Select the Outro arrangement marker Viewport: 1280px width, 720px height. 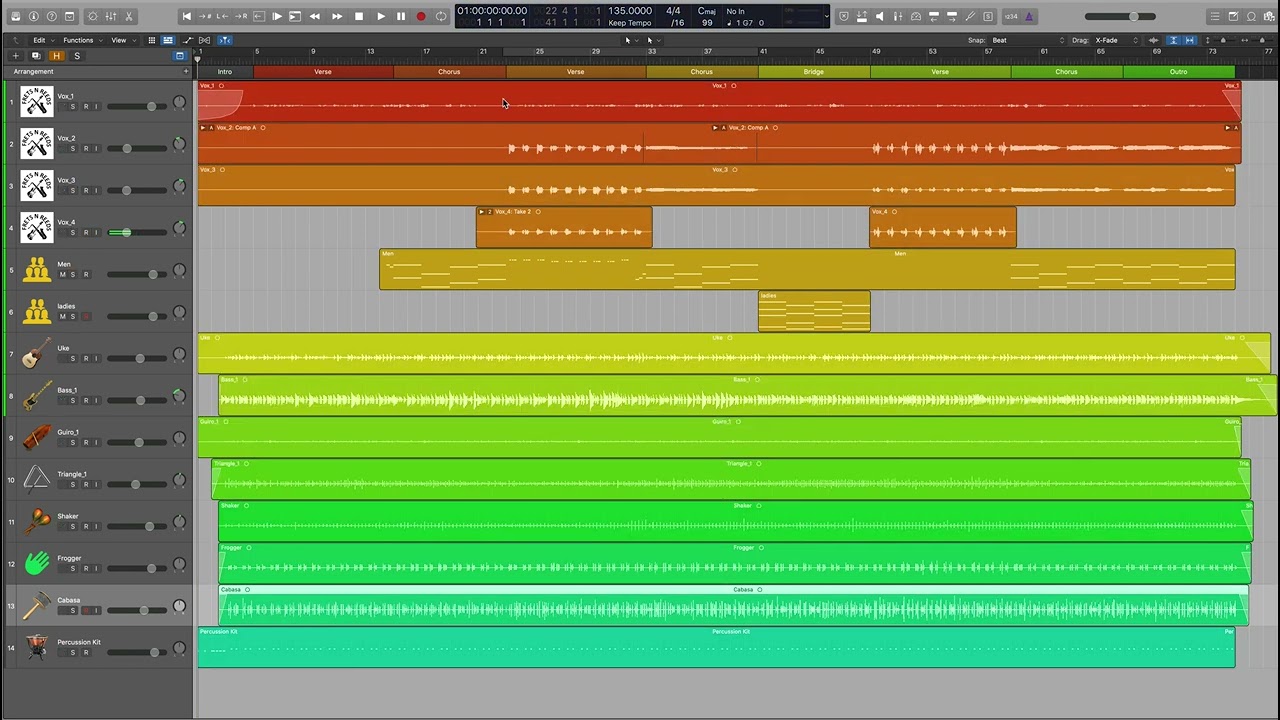1179,72
